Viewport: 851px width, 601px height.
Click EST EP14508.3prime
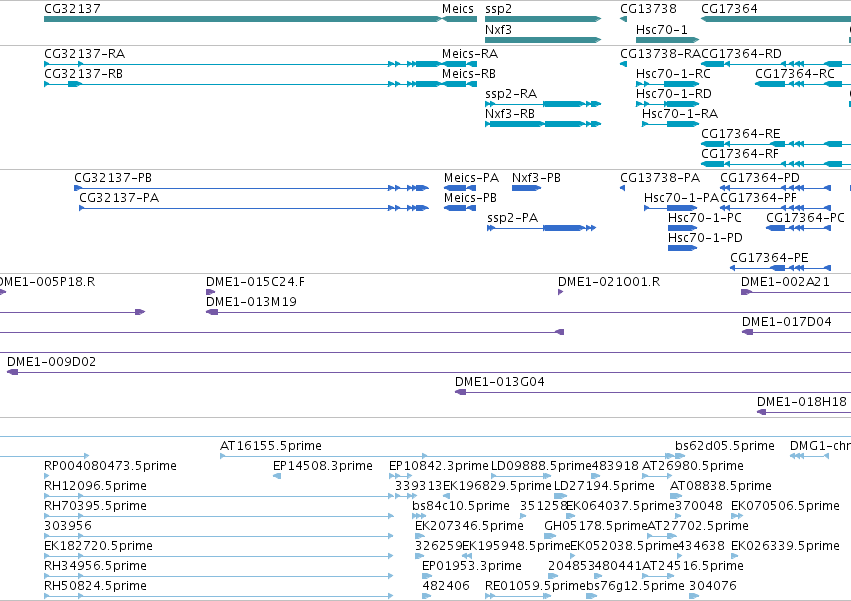click(322, 466)
